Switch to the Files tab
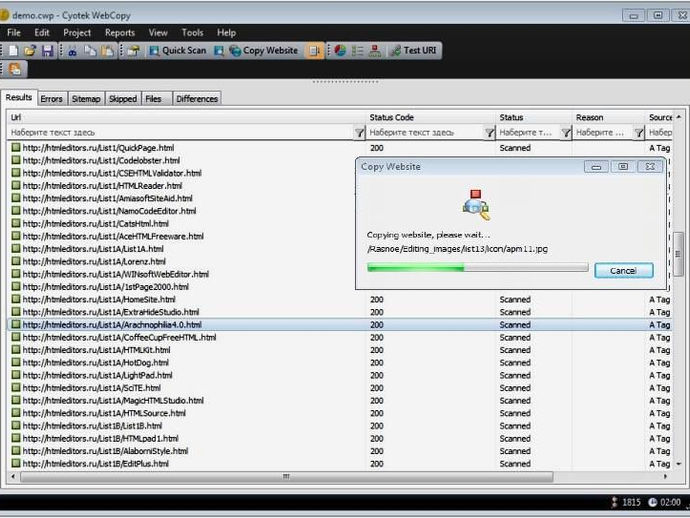The height and width of the screenshot is (518, 690). tap(154, 99)
